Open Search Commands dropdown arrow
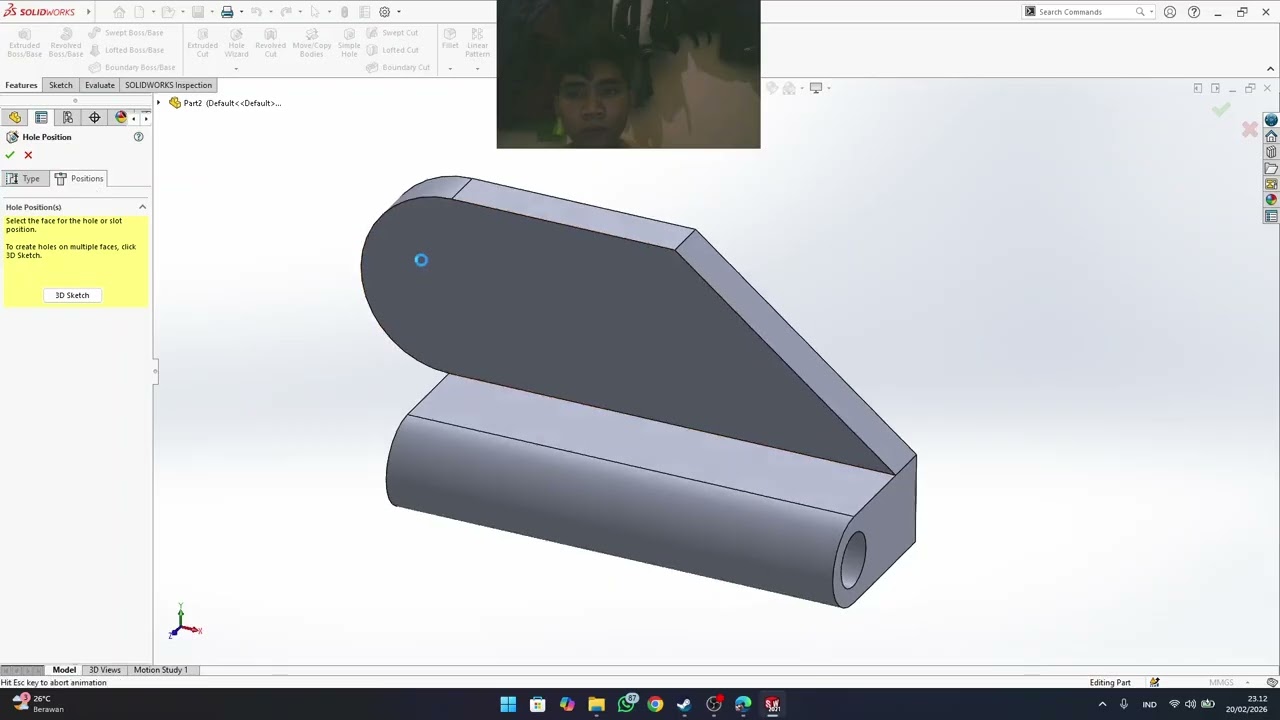The width and height of the screenshot is (1280, 720). coord(1151,12)
